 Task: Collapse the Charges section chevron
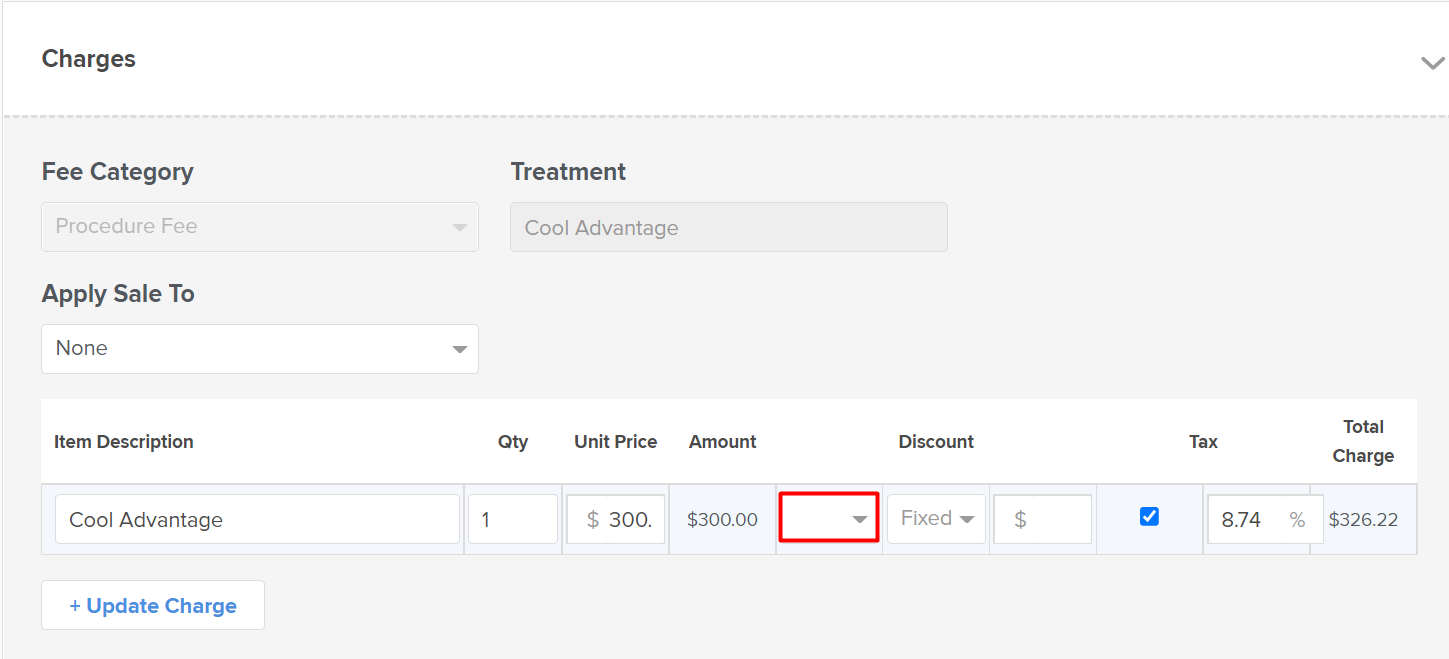1432,62
